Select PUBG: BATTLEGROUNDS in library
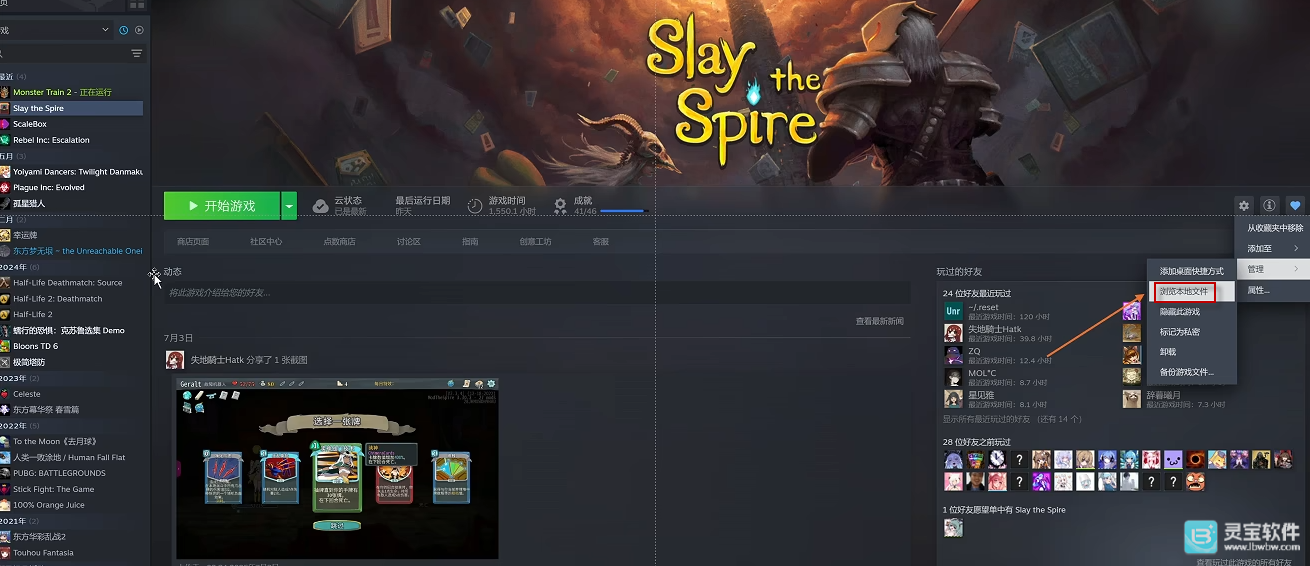The width and height of the screenshot is (1310, 566). (72, 473)
